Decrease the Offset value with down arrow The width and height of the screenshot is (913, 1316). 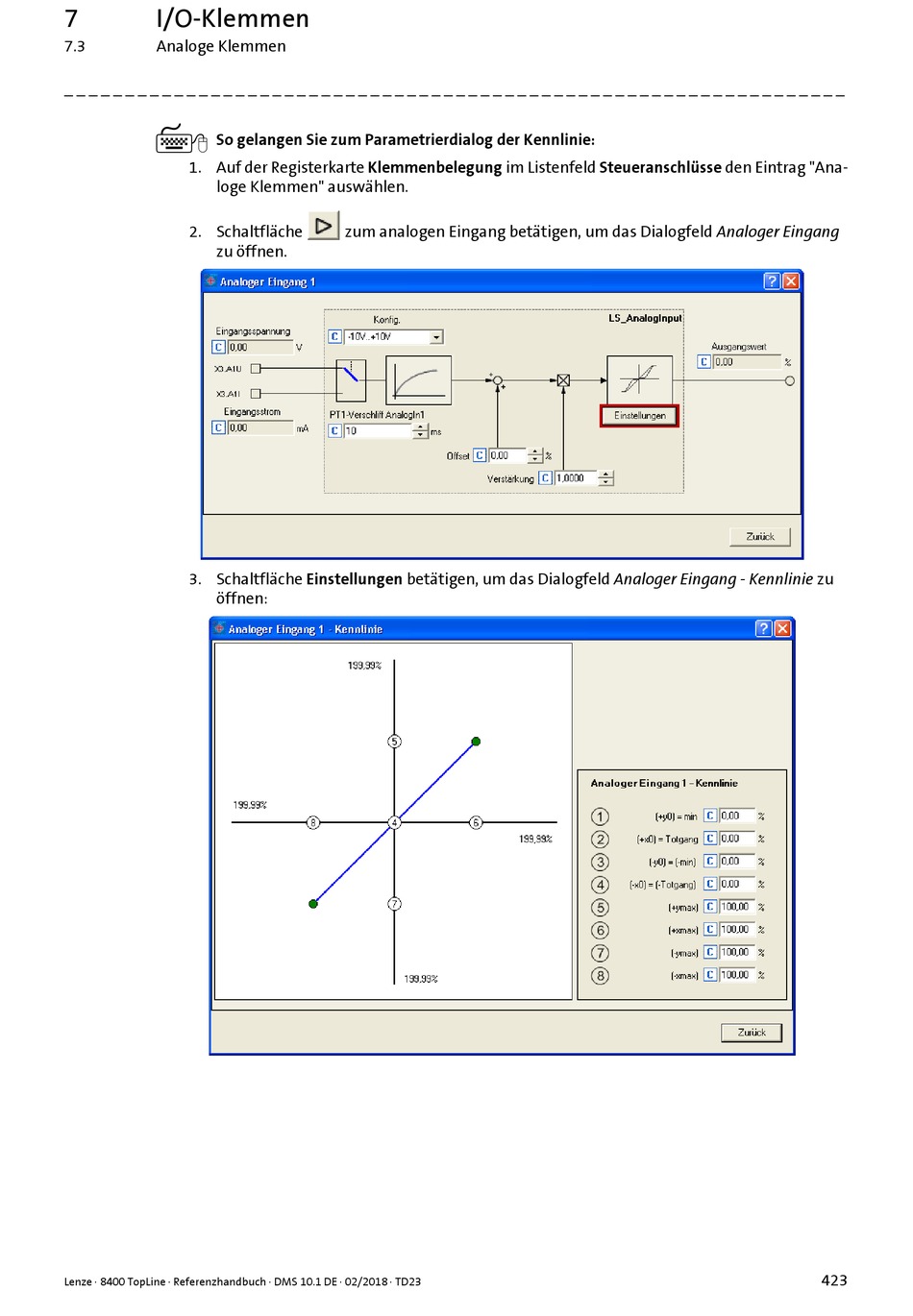point(535,460)
